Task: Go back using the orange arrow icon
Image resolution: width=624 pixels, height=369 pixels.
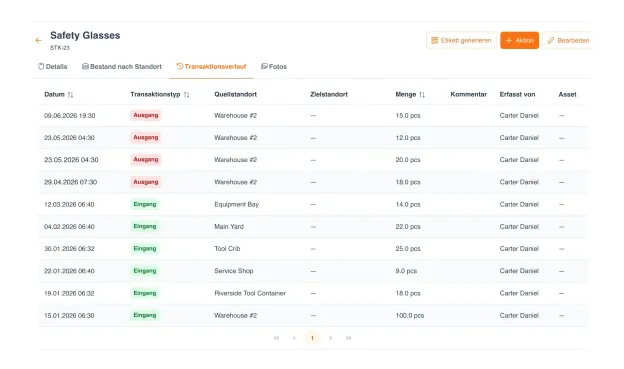Action: [39, 40]
